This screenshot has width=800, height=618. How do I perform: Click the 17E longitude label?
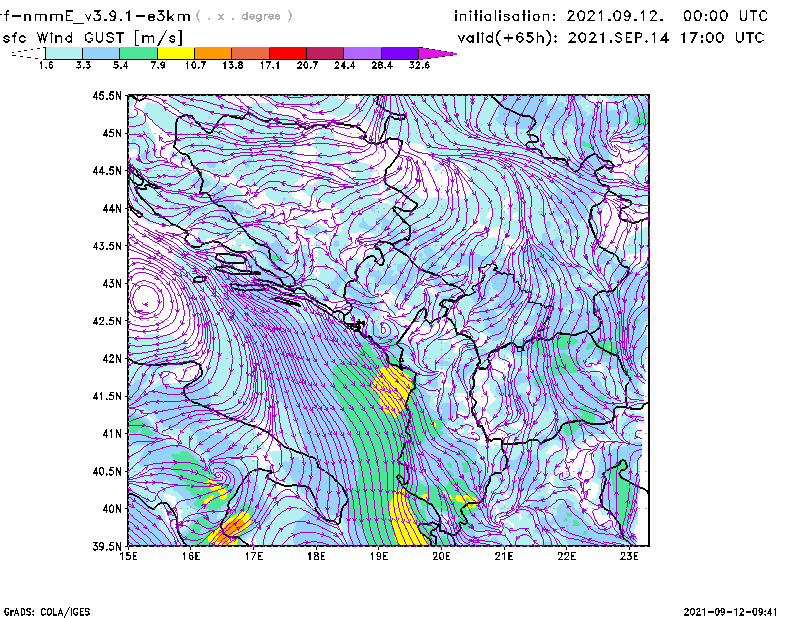click(x=254, y=556)
